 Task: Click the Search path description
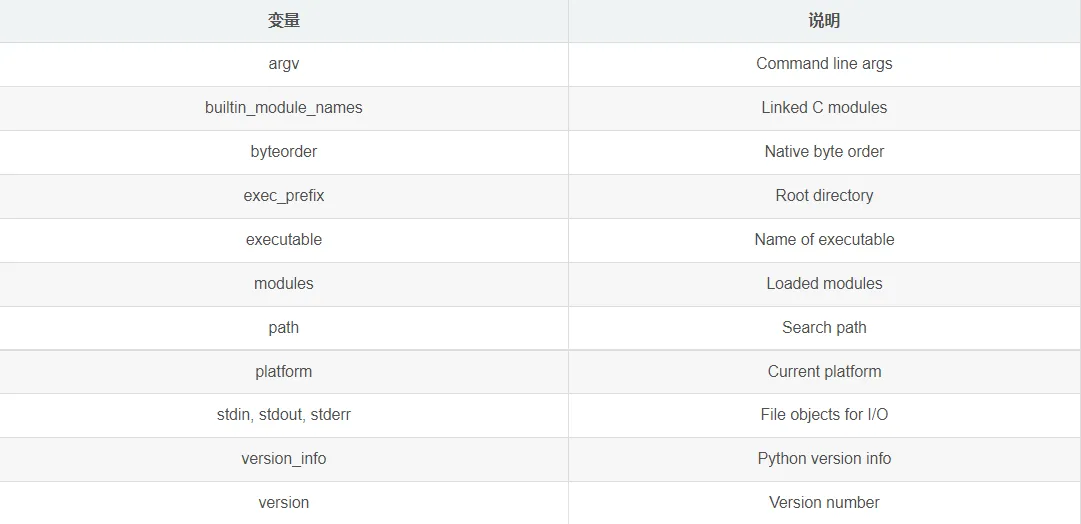point(824,327)
